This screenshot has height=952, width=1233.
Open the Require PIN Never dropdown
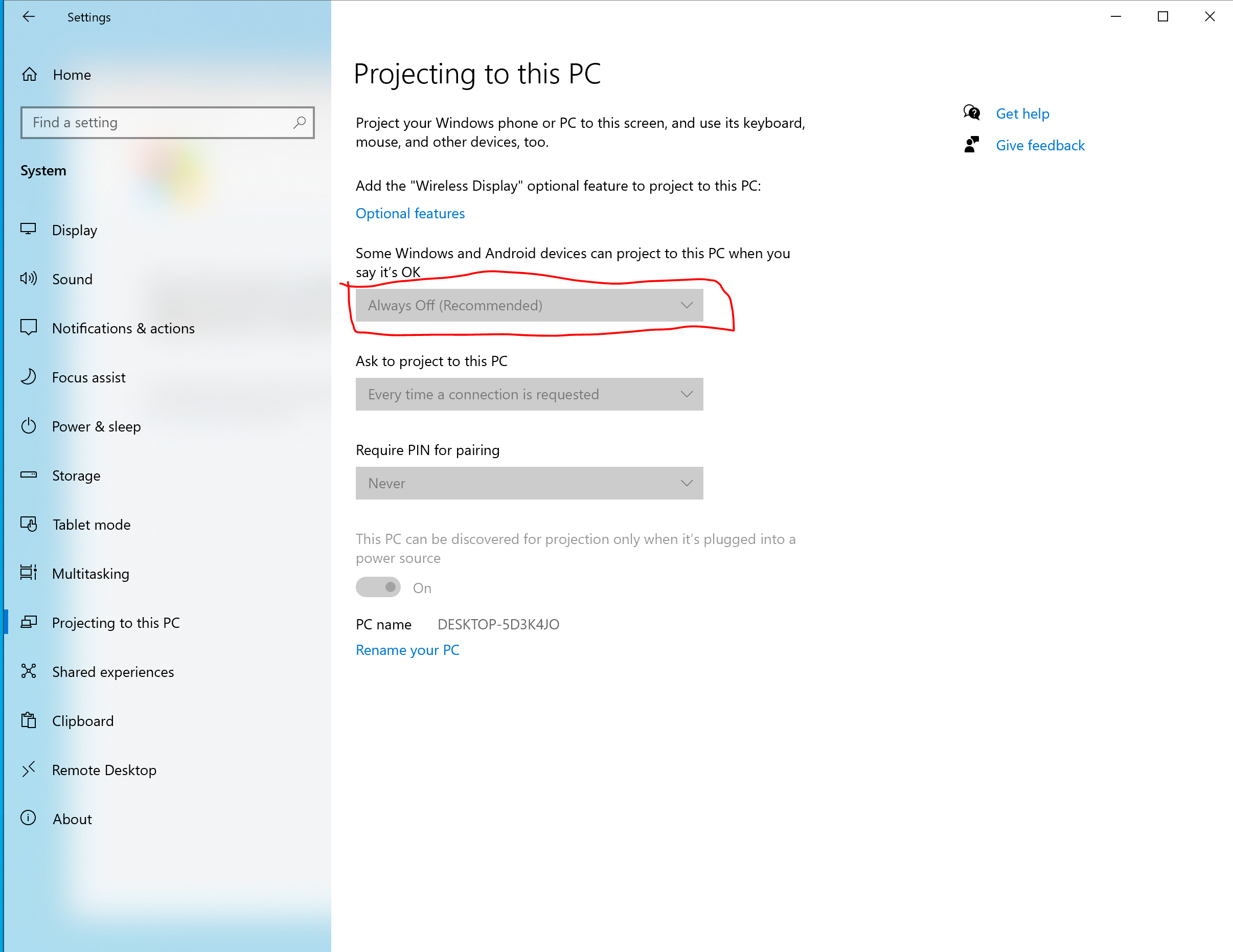[529, 483]
